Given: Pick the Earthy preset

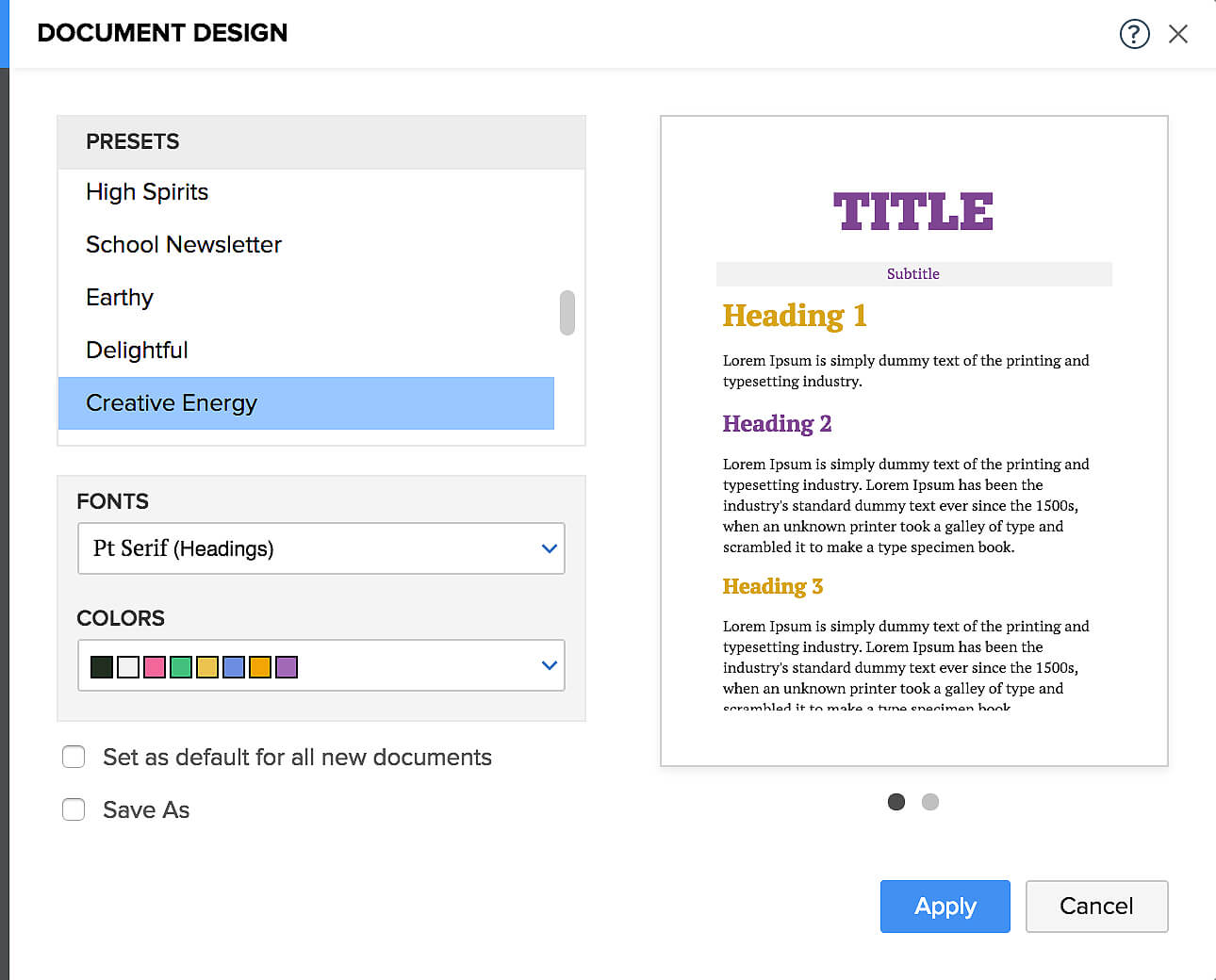Looking at the screenshot, I should [x=120, y=298].
